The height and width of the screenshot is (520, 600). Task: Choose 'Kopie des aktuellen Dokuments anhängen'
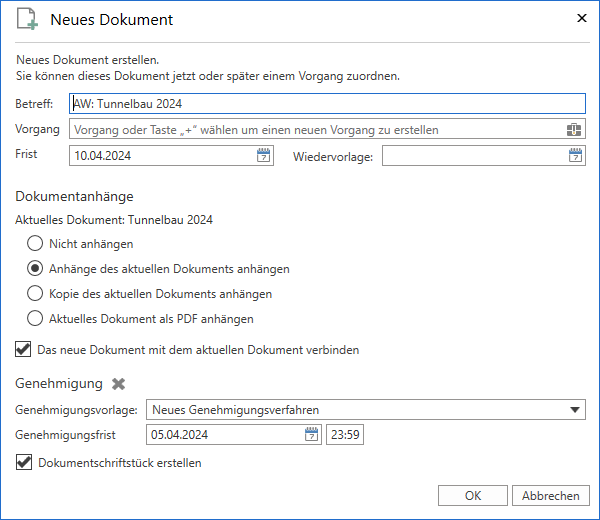[x=35, y=294]
